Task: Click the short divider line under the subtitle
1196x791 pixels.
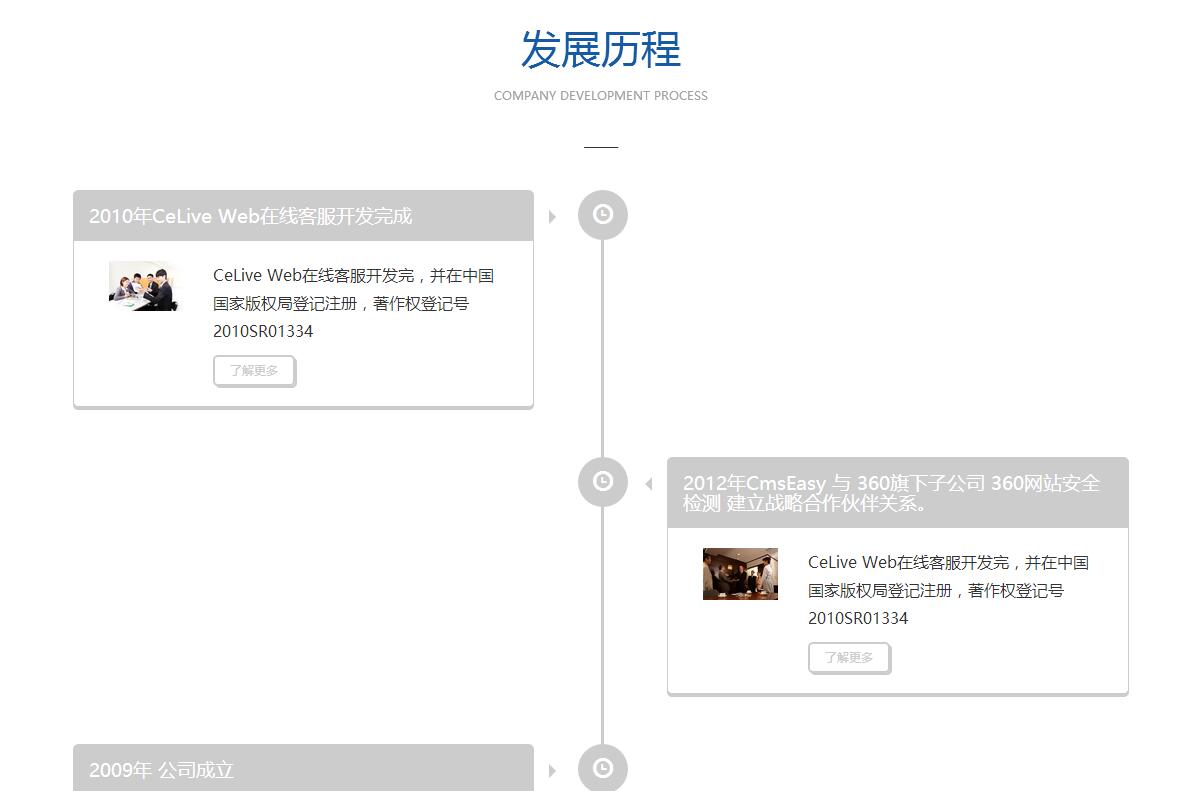Action: 601,147
